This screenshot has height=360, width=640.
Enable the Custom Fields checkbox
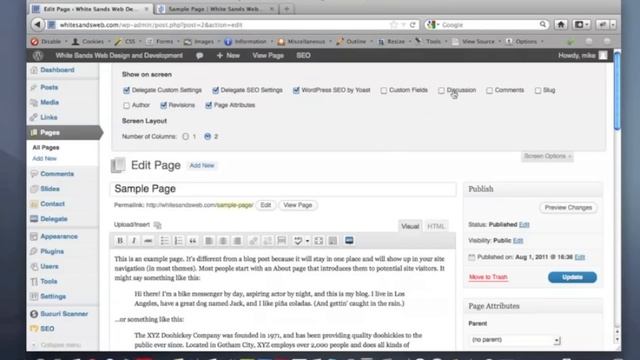click(x=384, y=91)
